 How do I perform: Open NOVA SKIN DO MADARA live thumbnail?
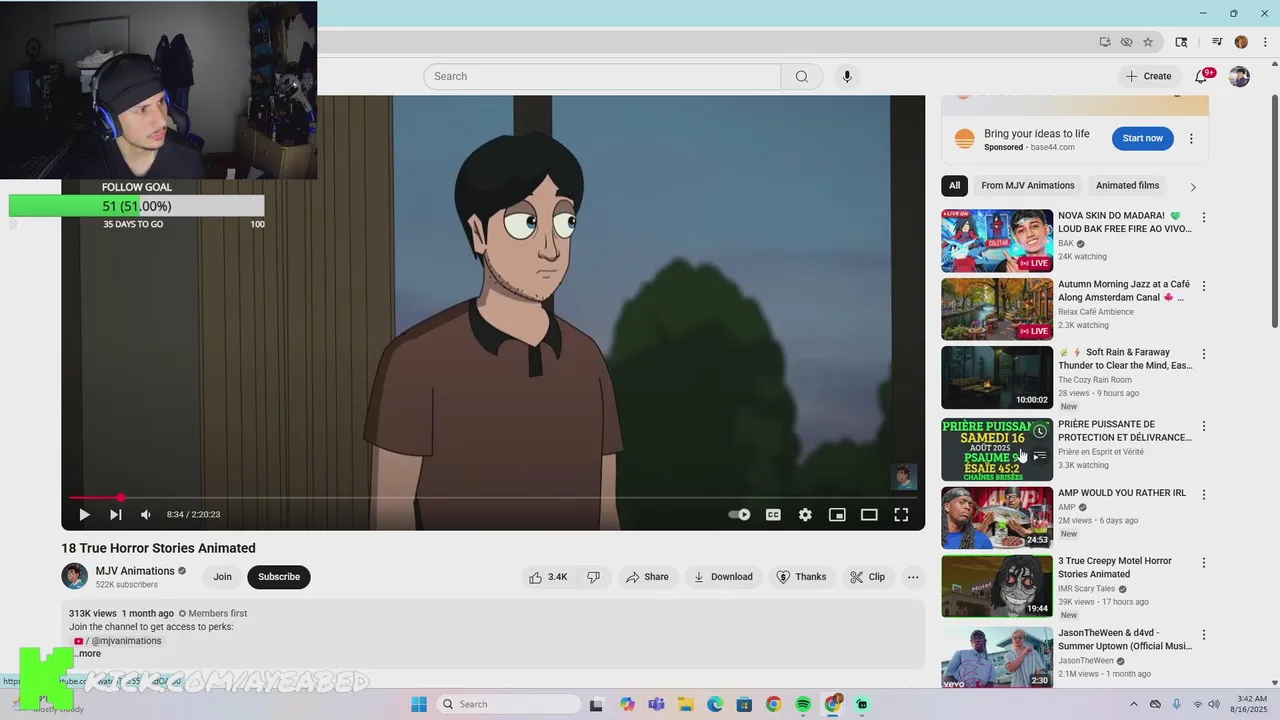click(x=997, y=241)
